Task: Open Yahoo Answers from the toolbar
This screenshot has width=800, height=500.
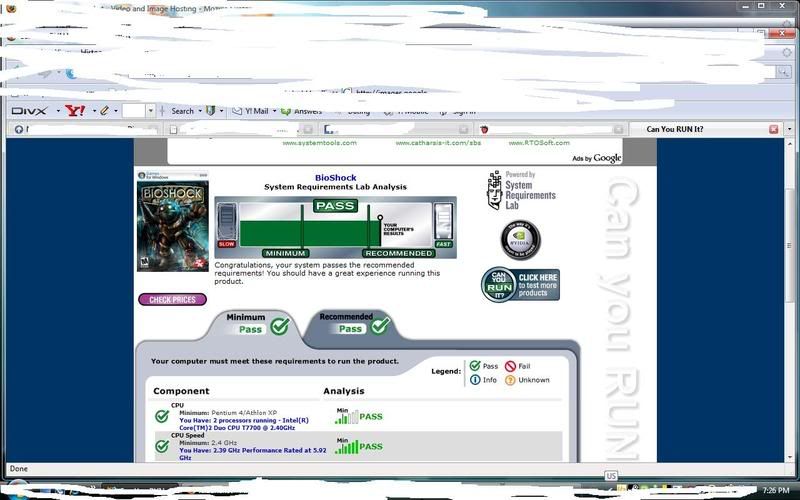Action: point(302,111)
